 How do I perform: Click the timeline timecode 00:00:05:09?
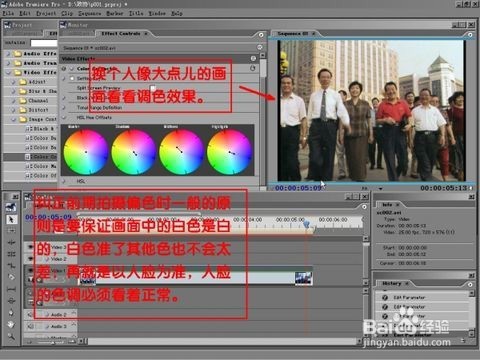48,217
